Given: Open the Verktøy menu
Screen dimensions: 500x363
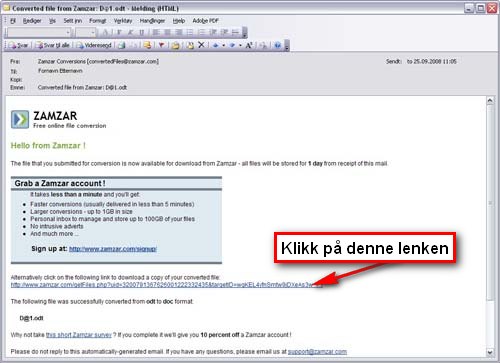Looking at the screenshot, I should (123, 21).
